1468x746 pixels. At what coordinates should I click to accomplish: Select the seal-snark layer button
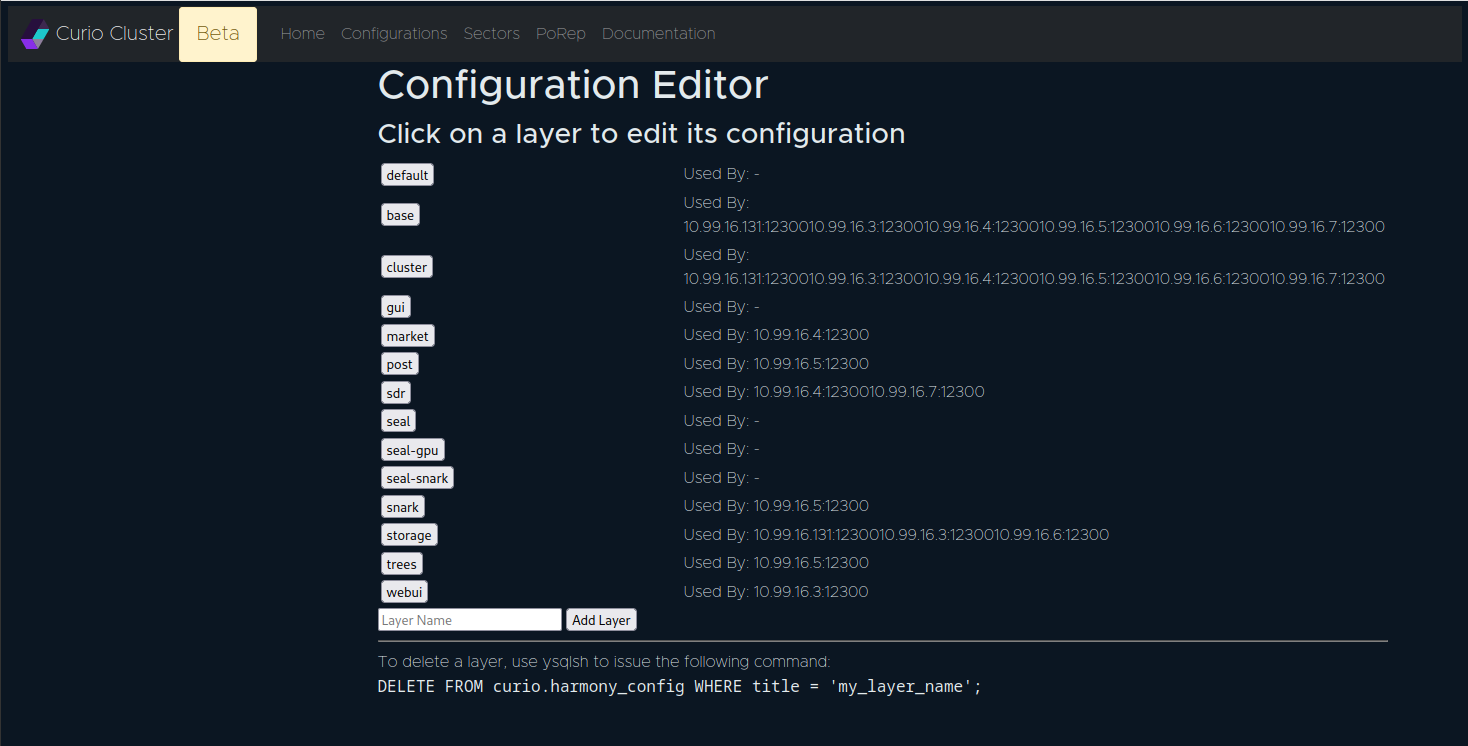[417, 478]
